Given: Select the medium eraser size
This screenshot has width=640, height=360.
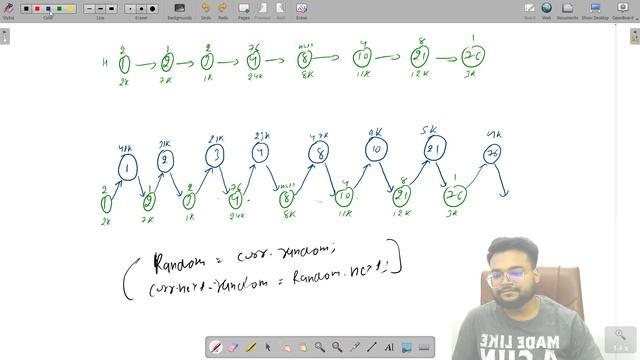Looking at the screenshot, I should pos(141,9).
